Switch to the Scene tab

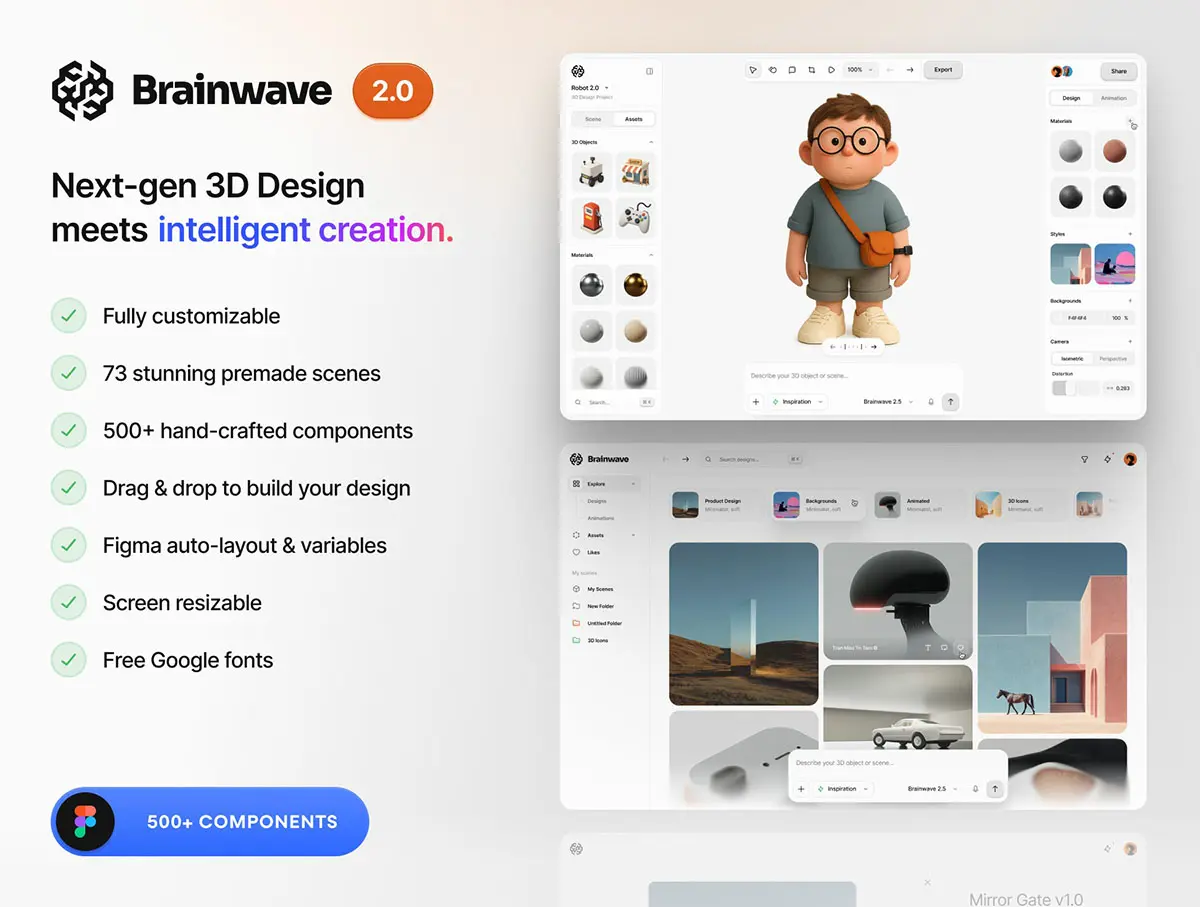593,119
